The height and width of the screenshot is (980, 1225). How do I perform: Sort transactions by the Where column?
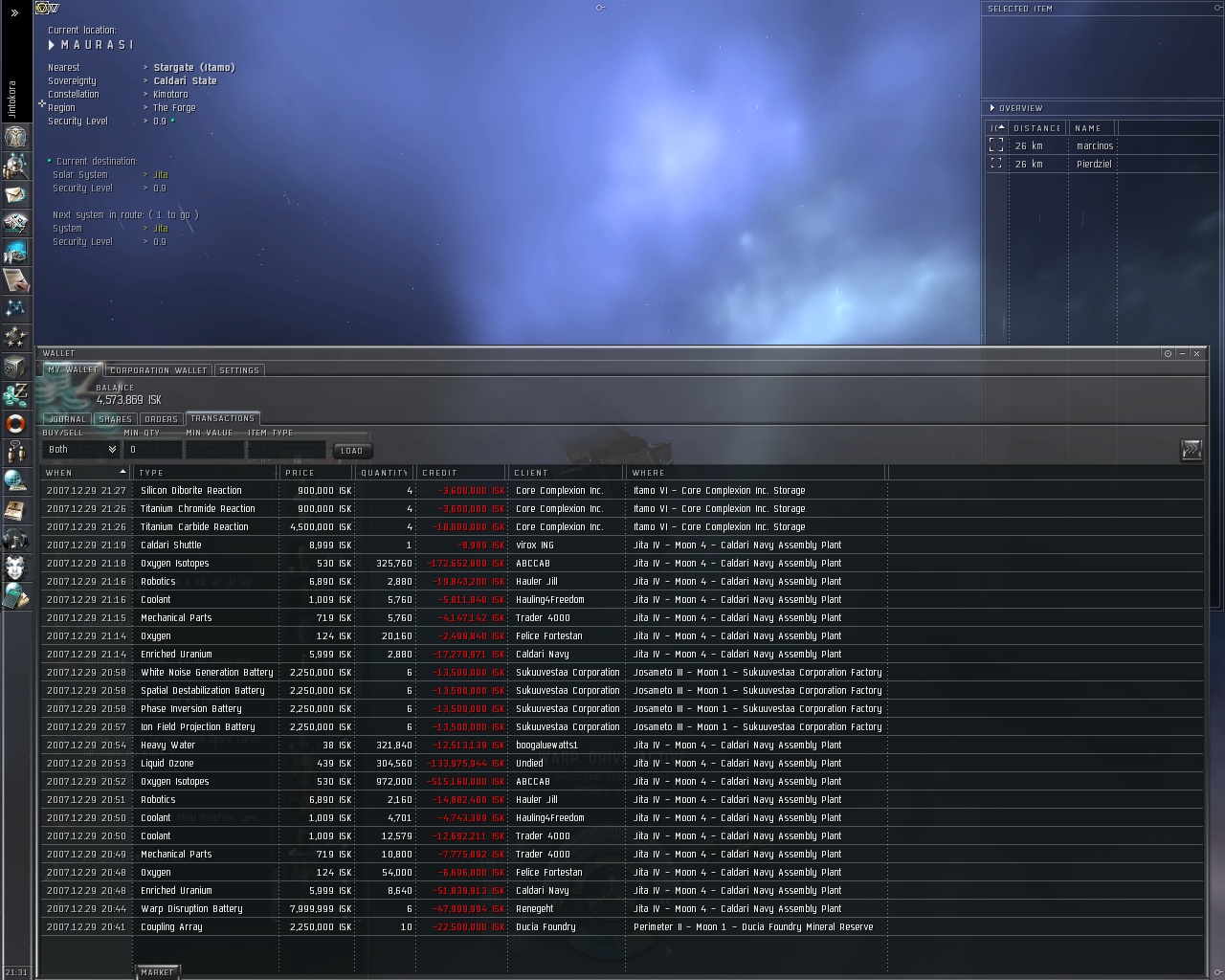[x=756, y=473]
